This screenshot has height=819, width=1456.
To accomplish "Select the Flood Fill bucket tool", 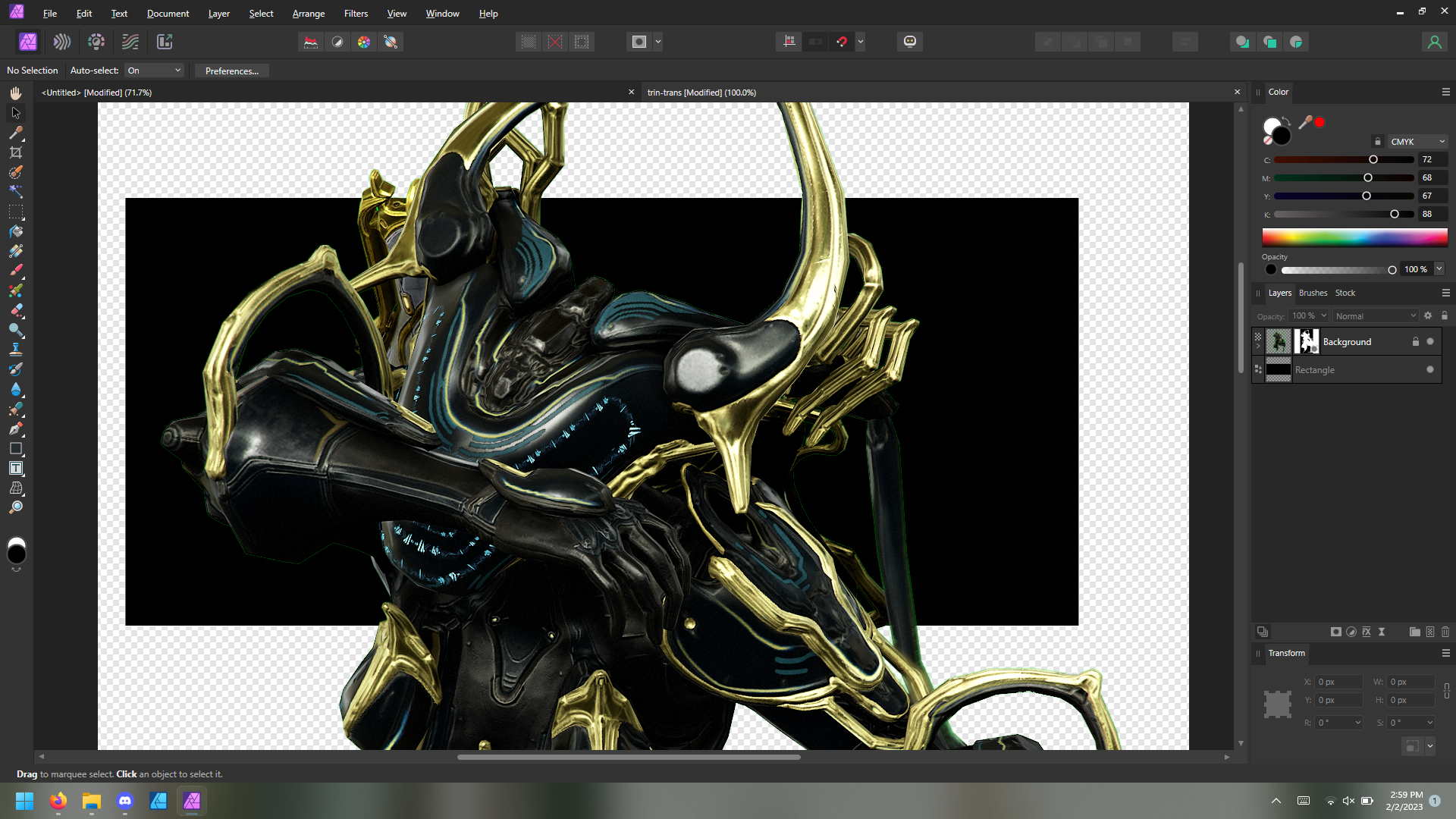I will coord(16,231).
